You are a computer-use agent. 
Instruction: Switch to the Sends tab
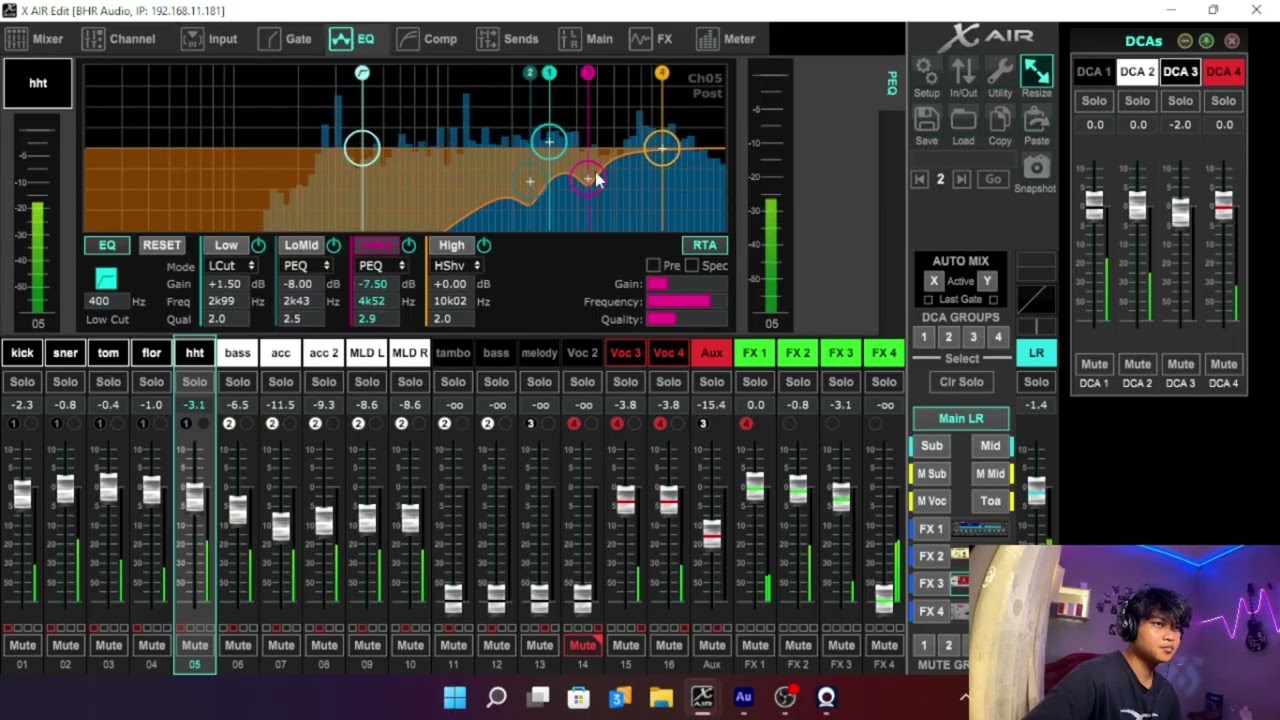point(508,39)
